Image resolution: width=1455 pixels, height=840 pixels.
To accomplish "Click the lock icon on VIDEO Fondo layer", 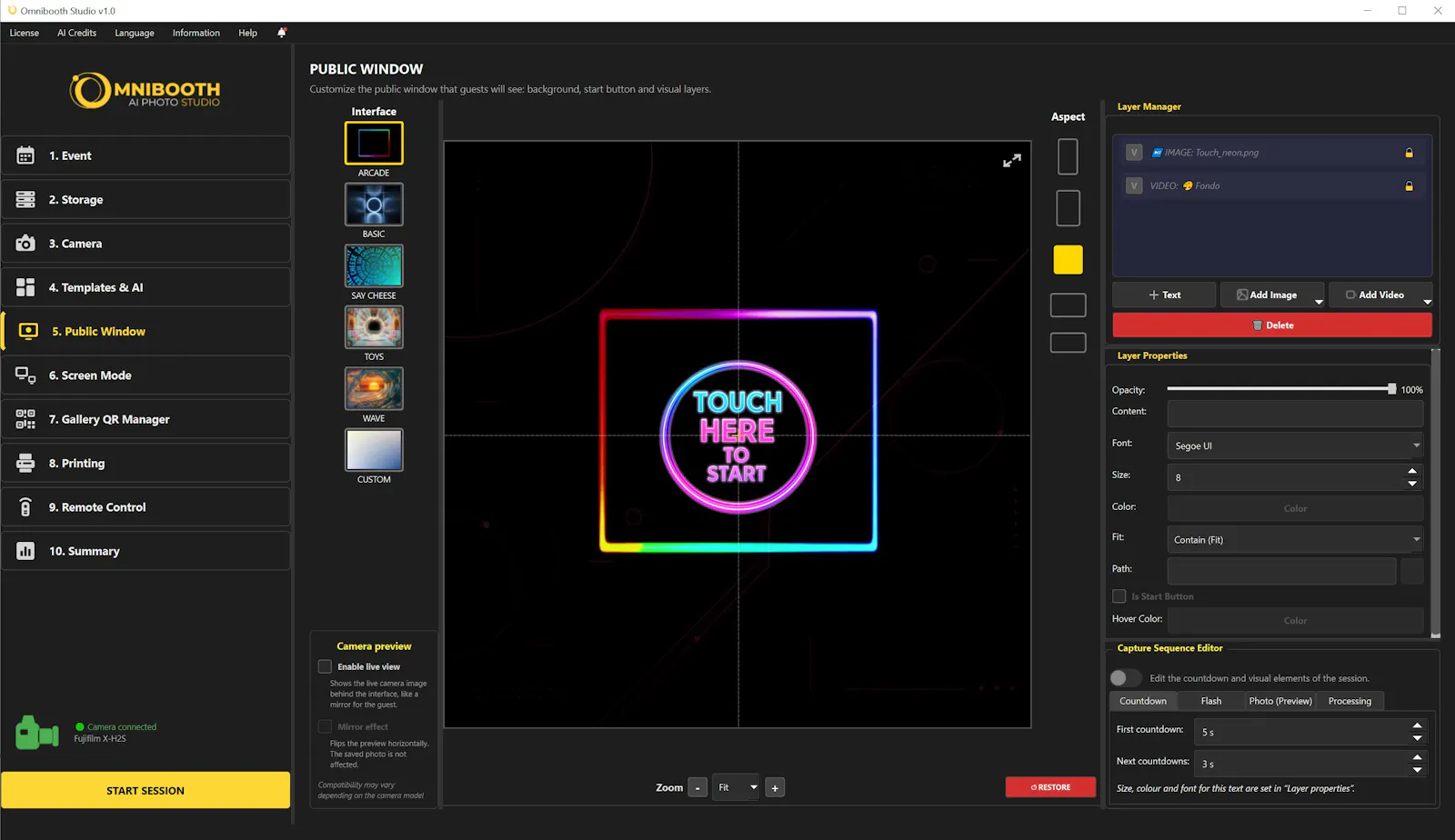I will (x=1410, y=185).
